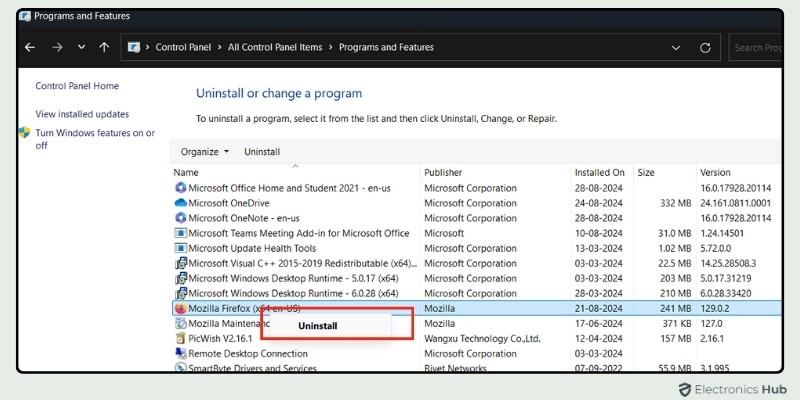Click Microsoft Teams Meeting Add-in icon
The width and height of the screenshot is (800, 400).
pyautogui.click(x=181, y=233)
